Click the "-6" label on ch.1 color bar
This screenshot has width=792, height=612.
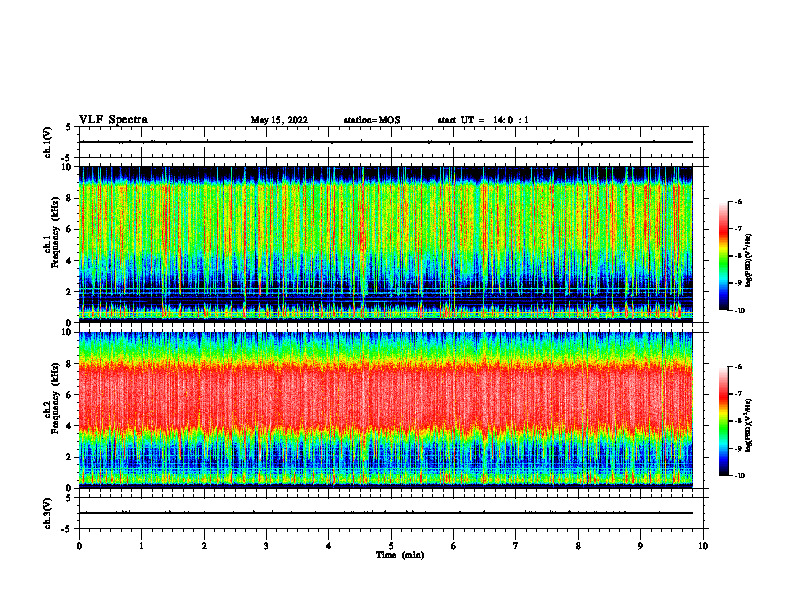pos(739,201)
